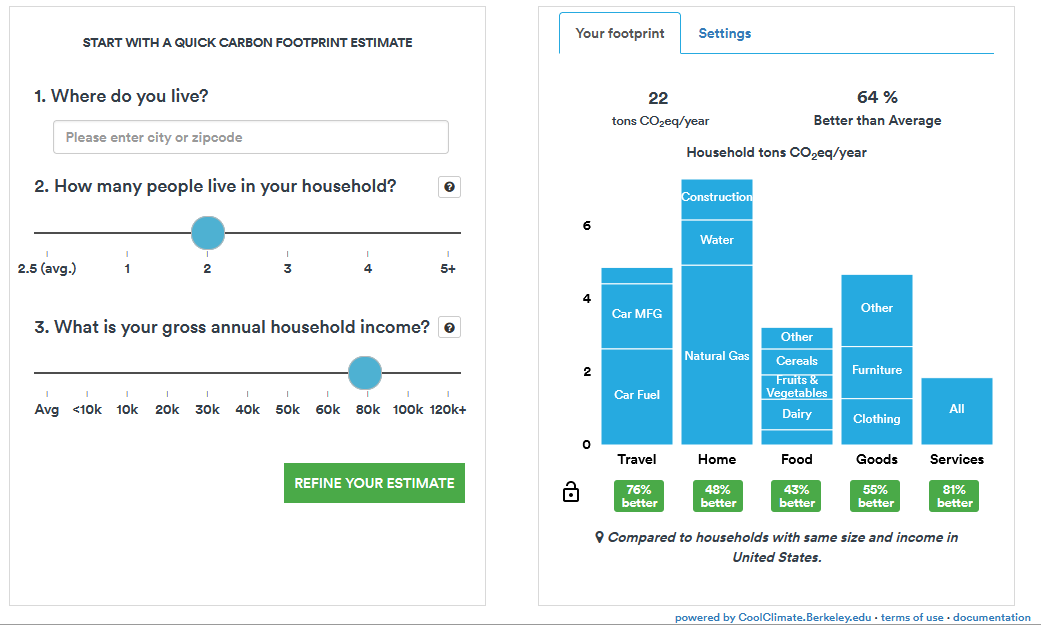1041x625 pixels.
Task: Set household size slider to 4
Action: point(368,233)
